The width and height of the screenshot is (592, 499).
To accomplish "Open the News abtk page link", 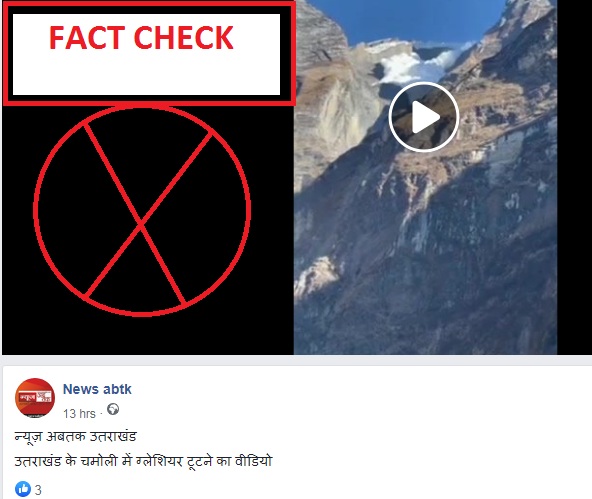I will click(97, 389).
